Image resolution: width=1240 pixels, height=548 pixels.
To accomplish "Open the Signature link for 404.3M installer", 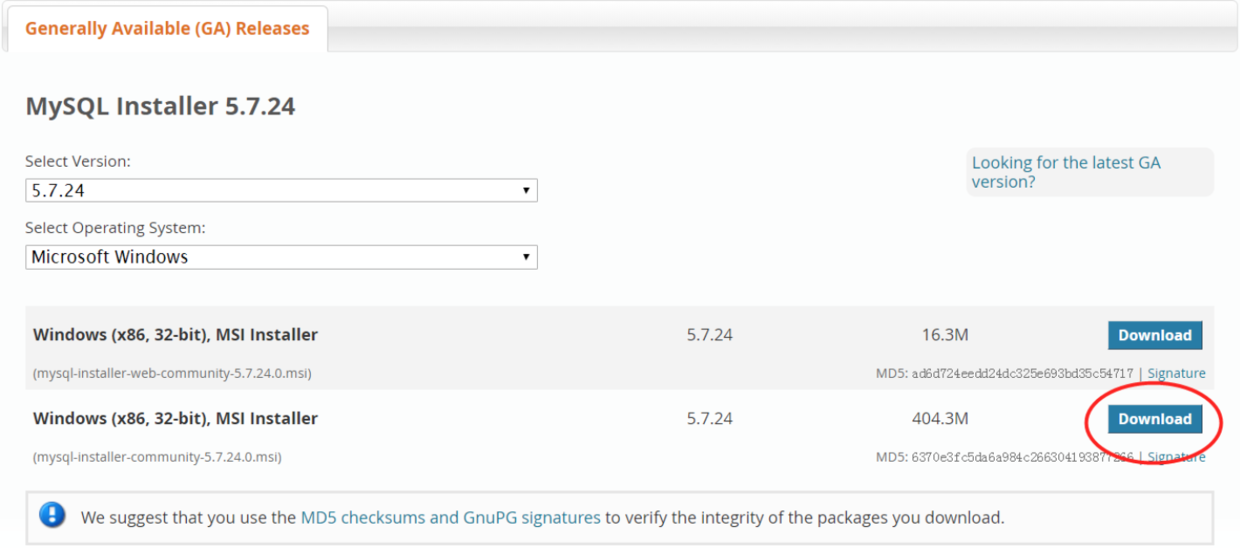I will (x=1176, y=457).
